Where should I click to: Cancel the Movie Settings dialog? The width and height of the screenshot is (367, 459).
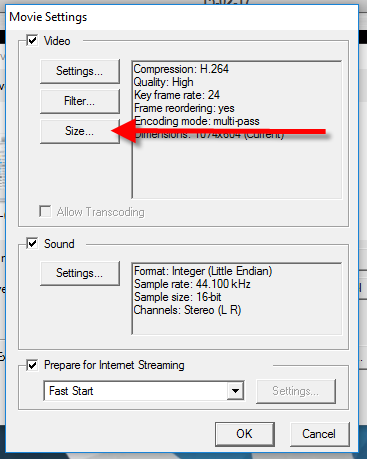tap(319, 434)
